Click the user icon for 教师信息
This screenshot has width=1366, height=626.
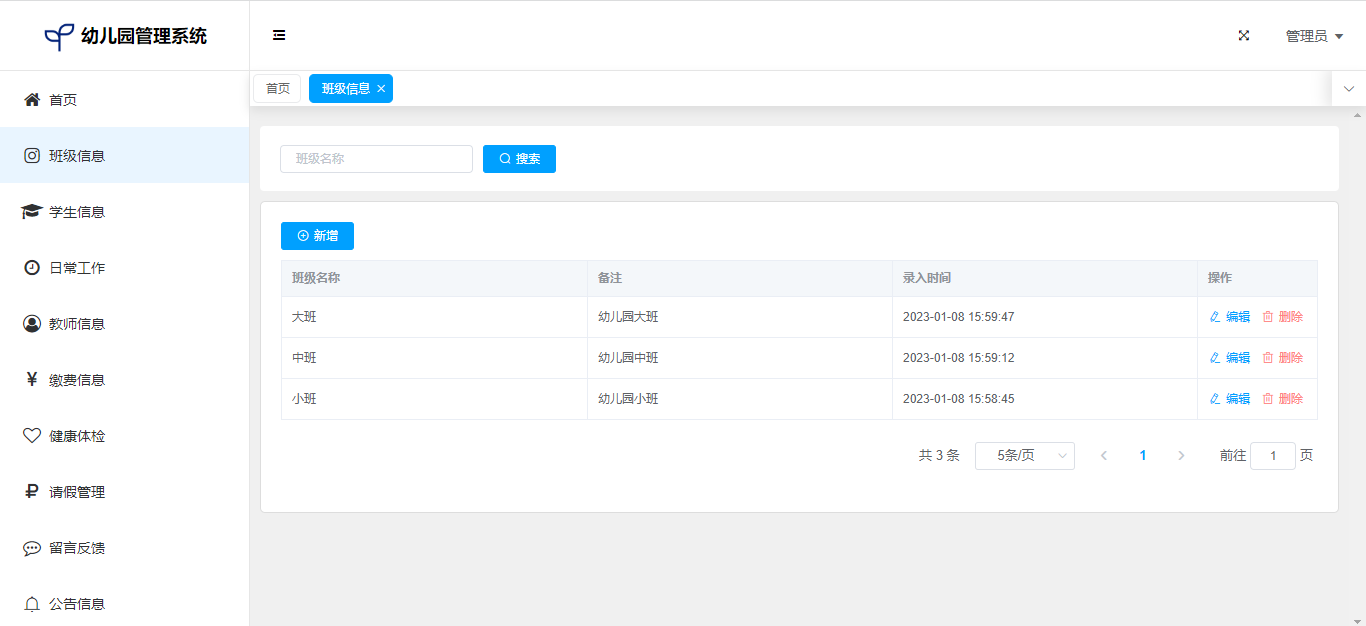coord(32,324)
